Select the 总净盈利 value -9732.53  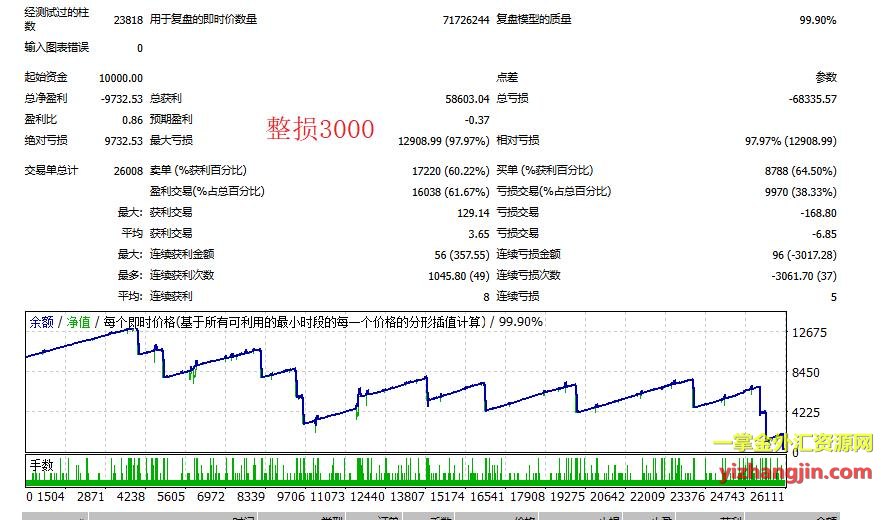click(121, 99)
